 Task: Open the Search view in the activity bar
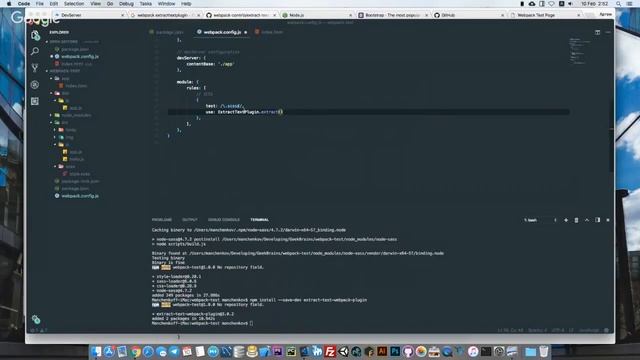pyautogui.click(x=35, y=51)
